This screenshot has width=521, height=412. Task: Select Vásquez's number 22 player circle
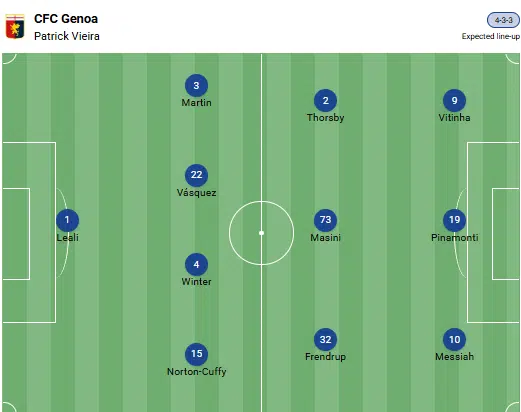[196, 175]
